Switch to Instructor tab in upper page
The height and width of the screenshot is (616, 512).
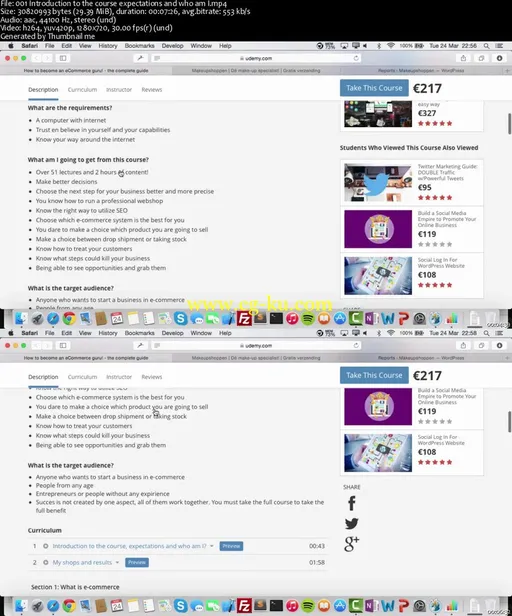coord(119,90)
